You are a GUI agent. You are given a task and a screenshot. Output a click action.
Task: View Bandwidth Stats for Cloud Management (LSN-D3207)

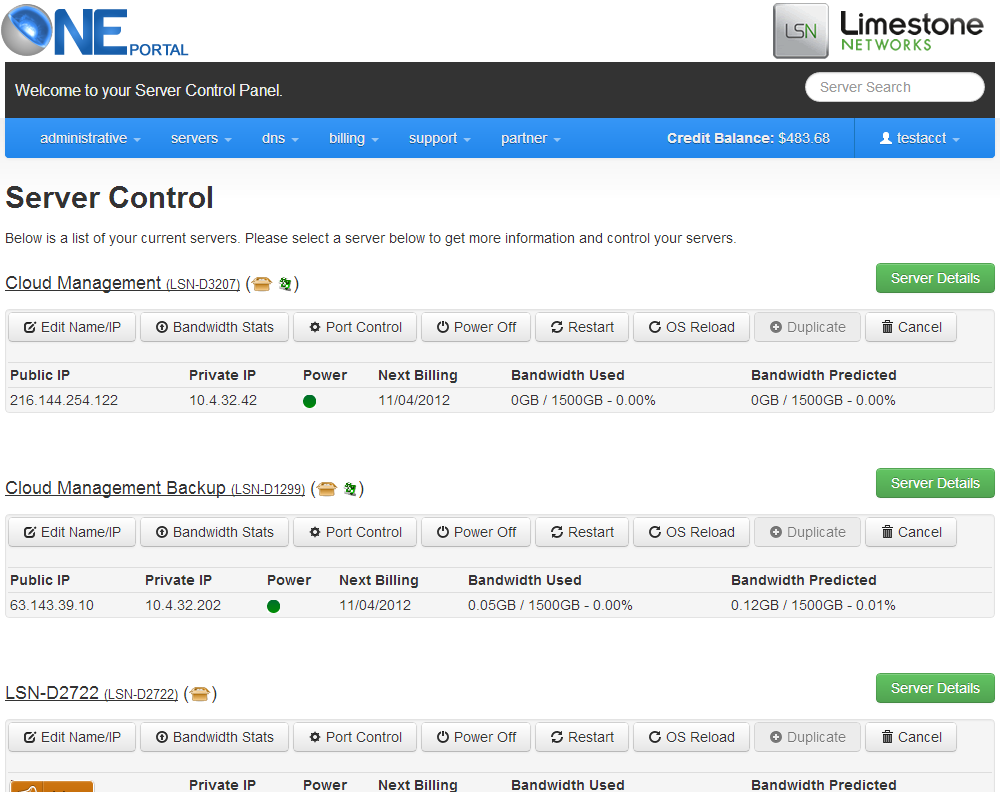[214, 327]
